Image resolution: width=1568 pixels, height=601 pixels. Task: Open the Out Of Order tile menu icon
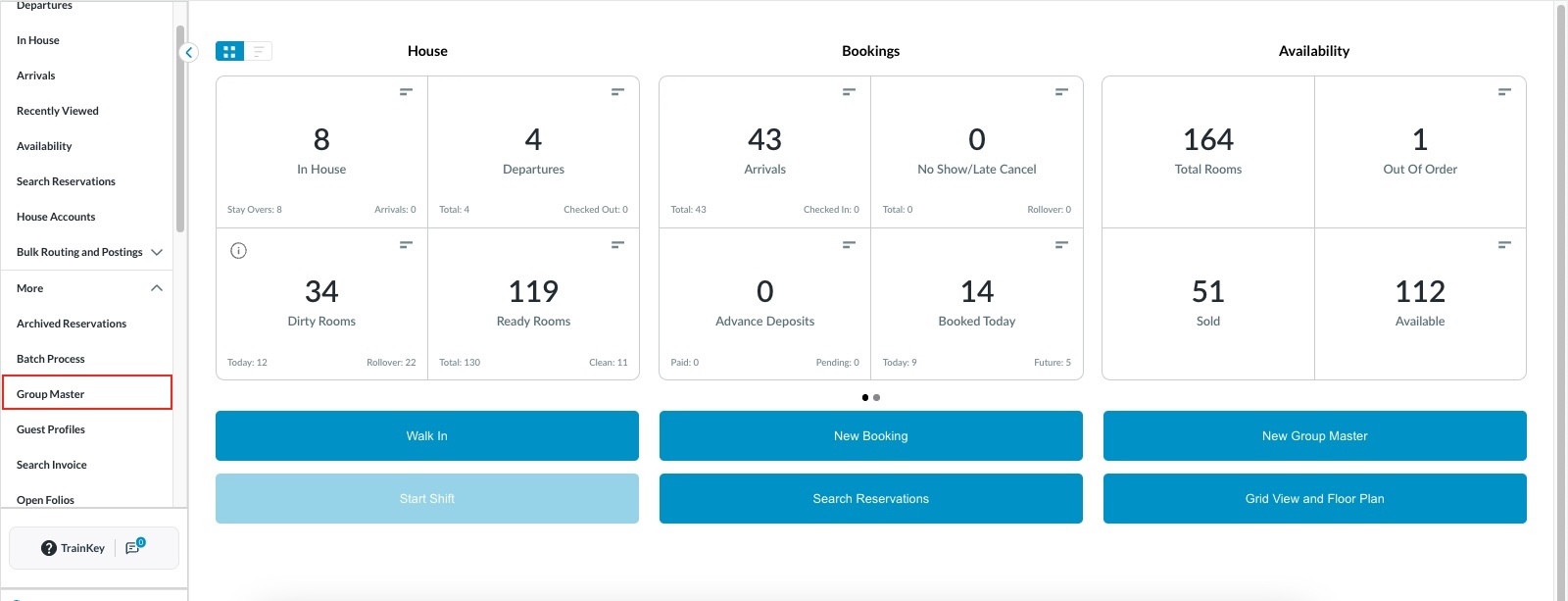[1503, 92]
